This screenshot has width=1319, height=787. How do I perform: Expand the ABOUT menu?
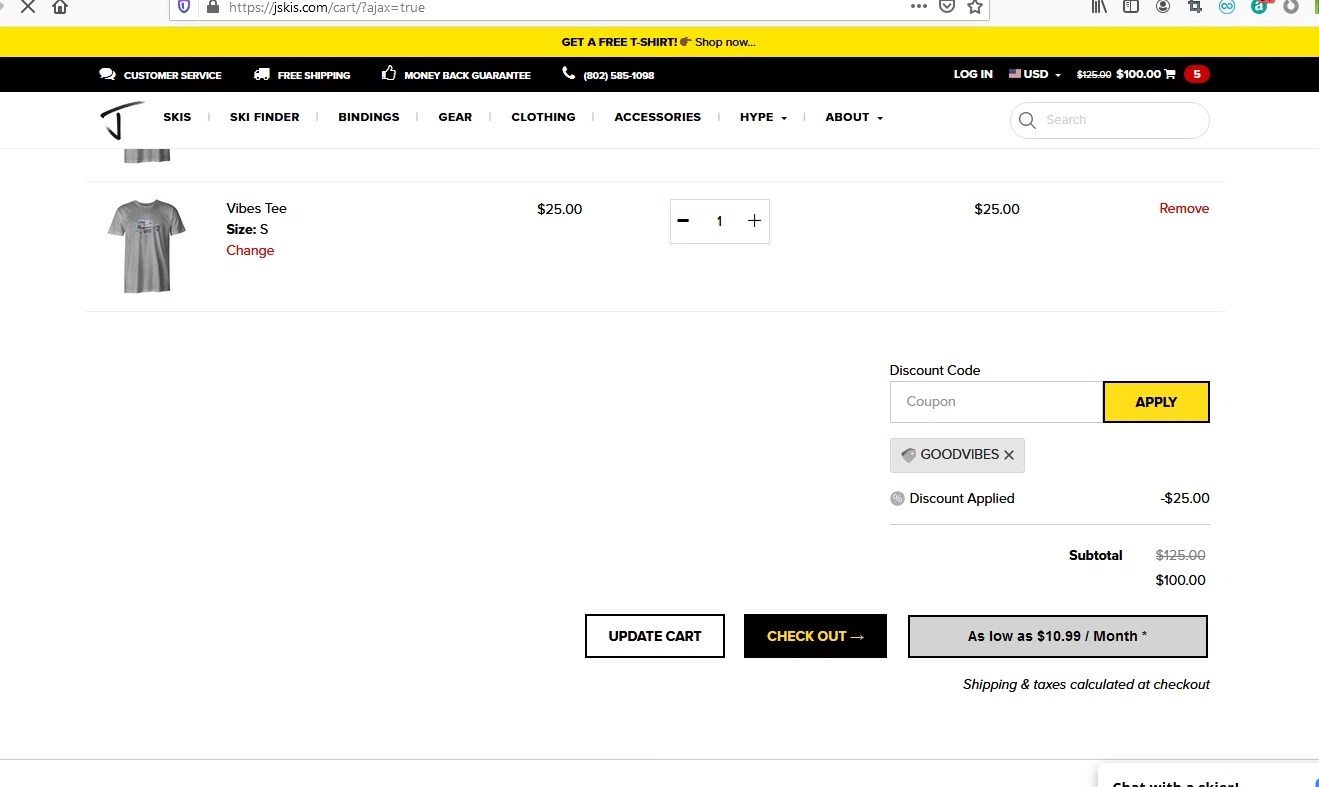[x=853, y=117]
